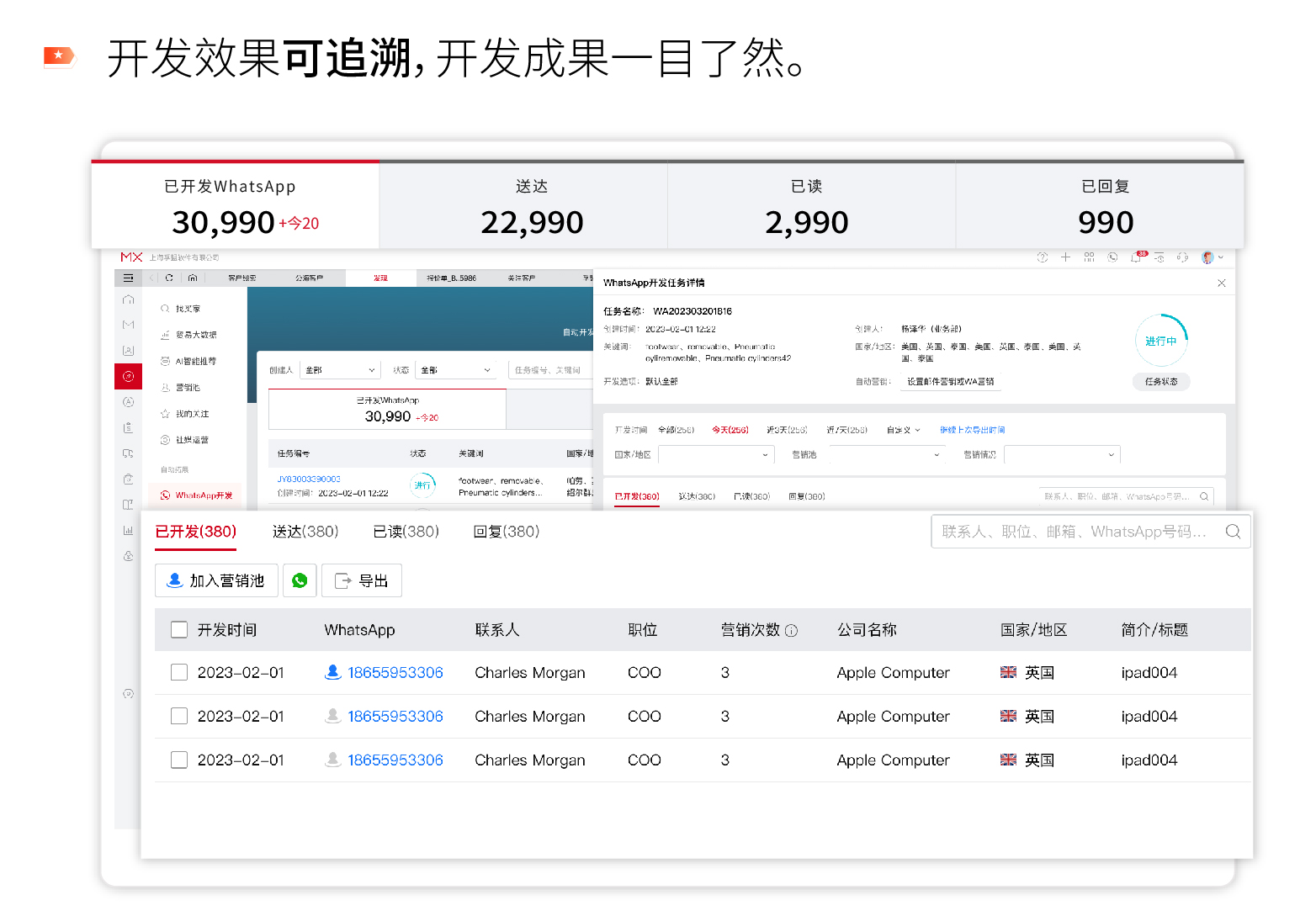Open the 18655953306 WhatsApp number link
Screen dimensions: 1316x911
tap(395, 672)
